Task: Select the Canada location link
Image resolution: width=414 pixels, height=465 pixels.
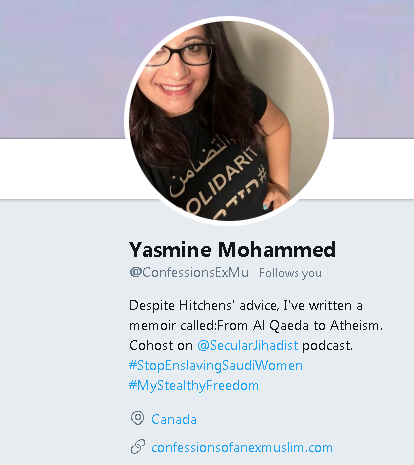Action: pyautogui.click(x=174, y=419)
